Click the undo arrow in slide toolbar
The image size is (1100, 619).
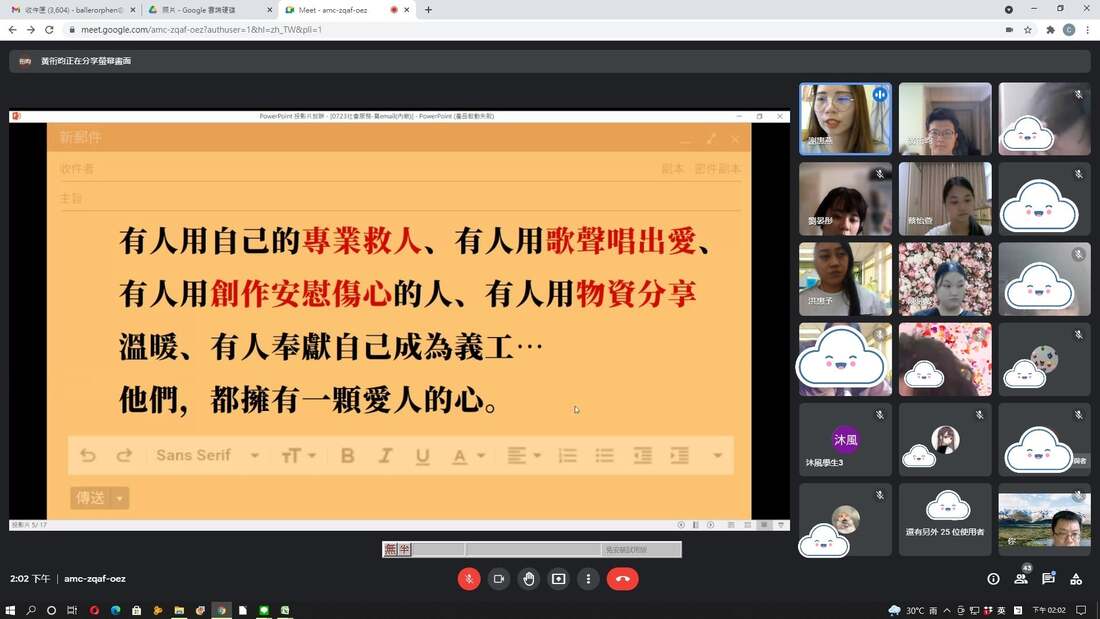[88, 455]
